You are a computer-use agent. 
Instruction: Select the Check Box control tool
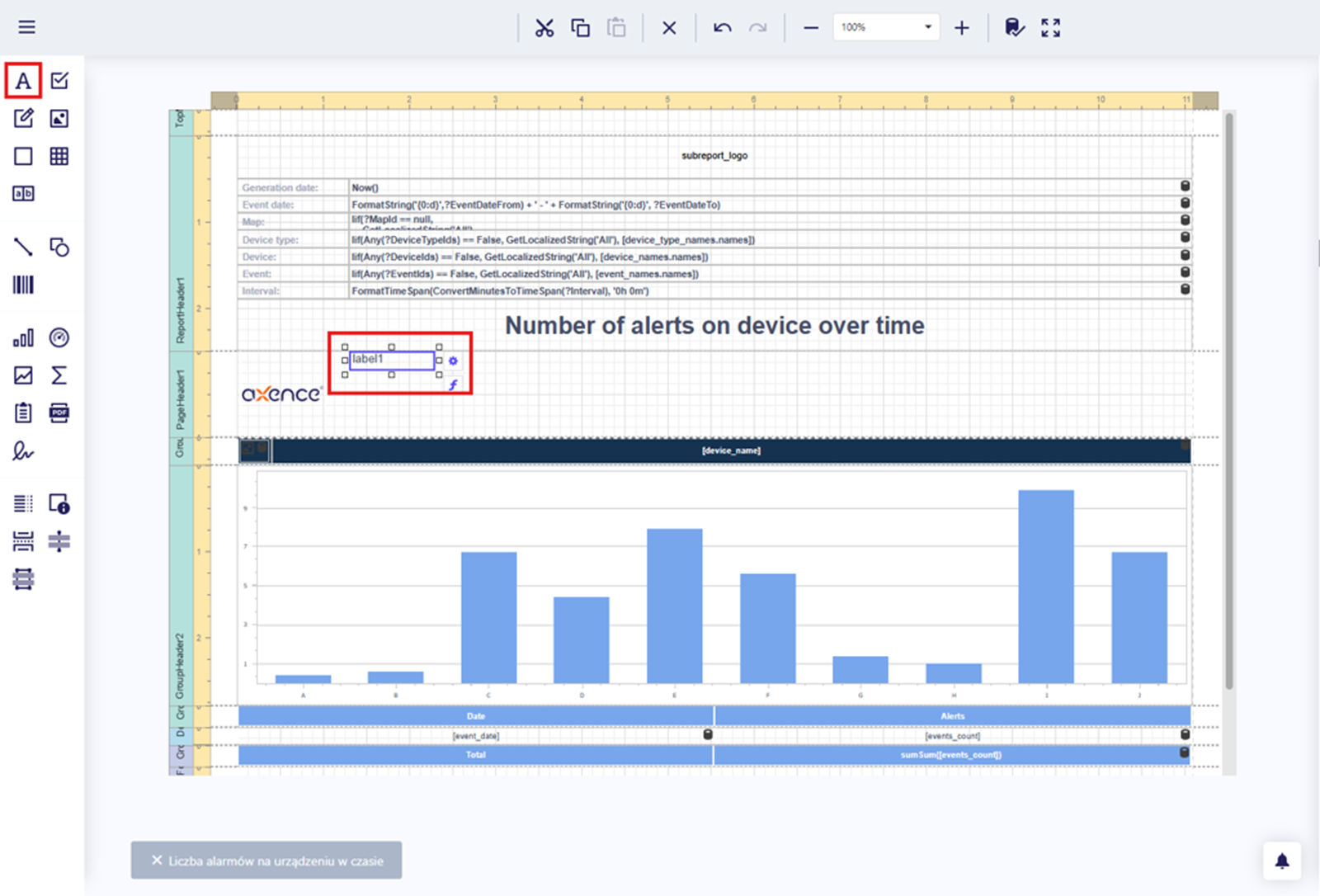point(59,81)
